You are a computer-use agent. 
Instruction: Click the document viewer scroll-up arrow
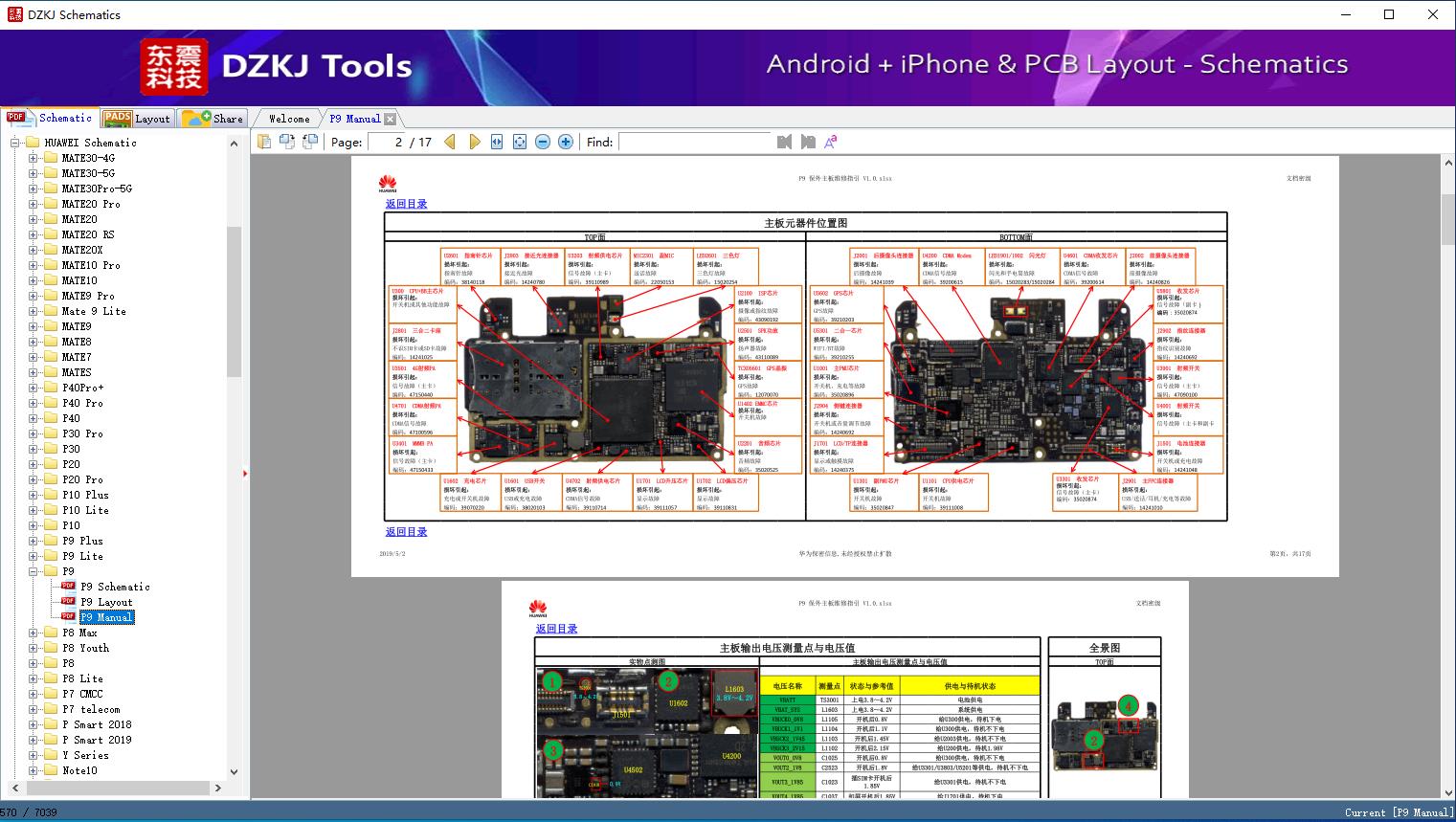(x=1448, y=165)
